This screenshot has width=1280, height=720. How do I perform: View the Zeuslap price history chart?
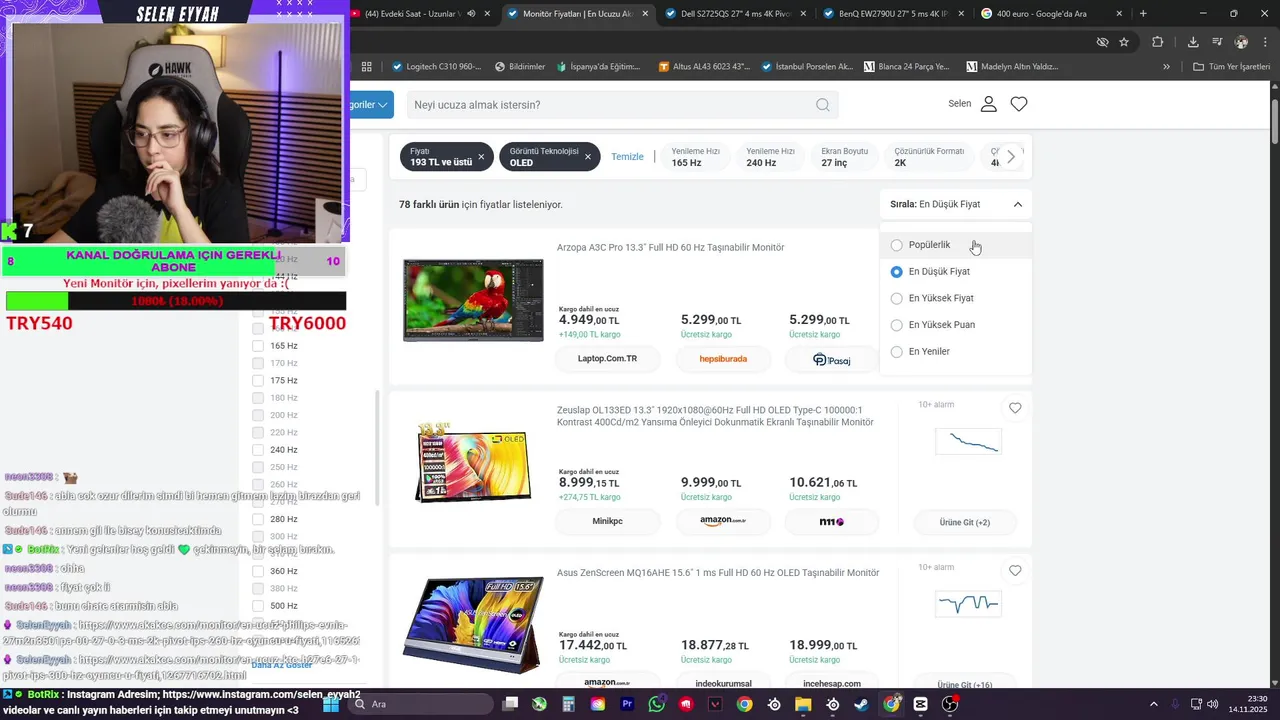pyautogui.click(x=967, y=441)
